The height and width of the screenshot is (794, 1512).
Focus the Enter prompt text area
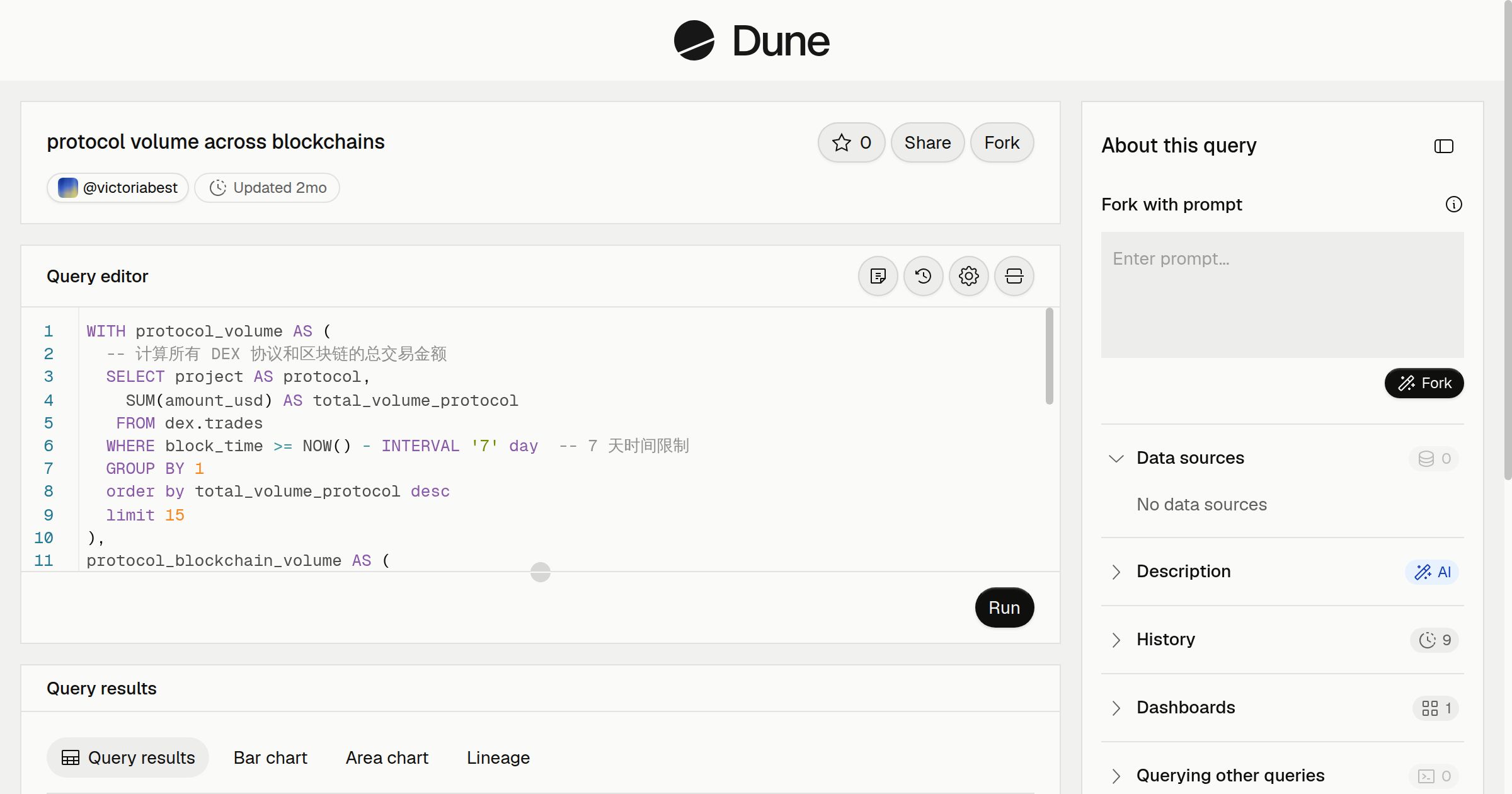tap(1282, 295)
